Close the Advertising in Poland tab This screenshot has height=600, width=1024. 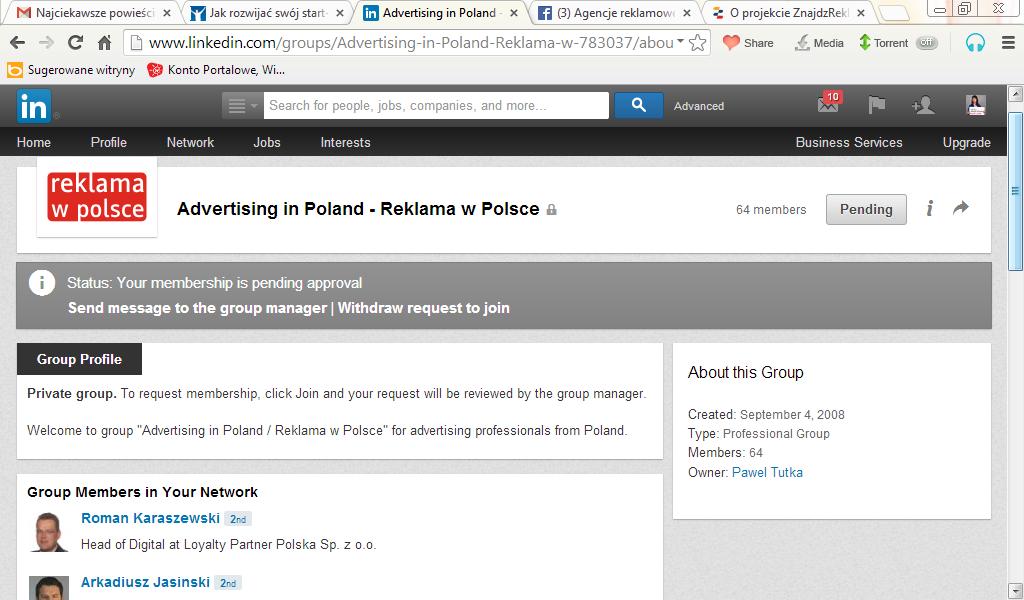513,13
